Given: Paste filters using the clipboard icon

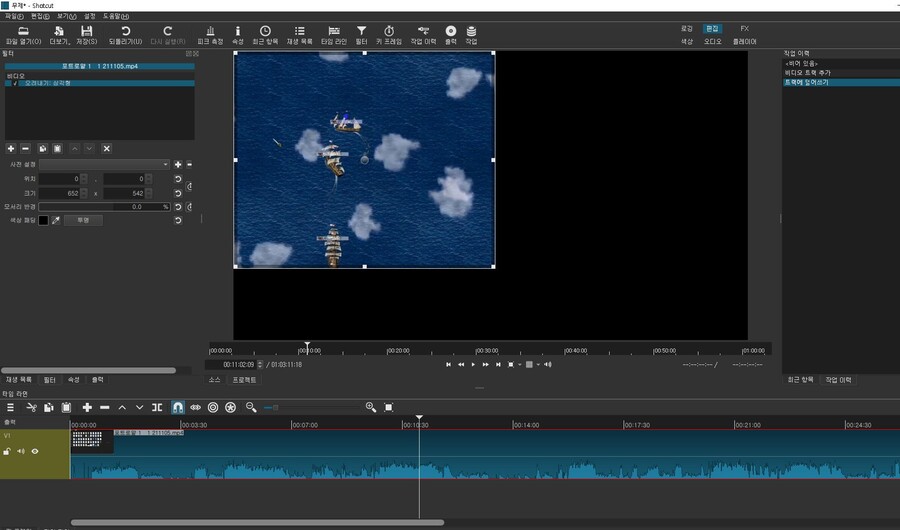Looking at the screenshot, I should click(57, 149).
